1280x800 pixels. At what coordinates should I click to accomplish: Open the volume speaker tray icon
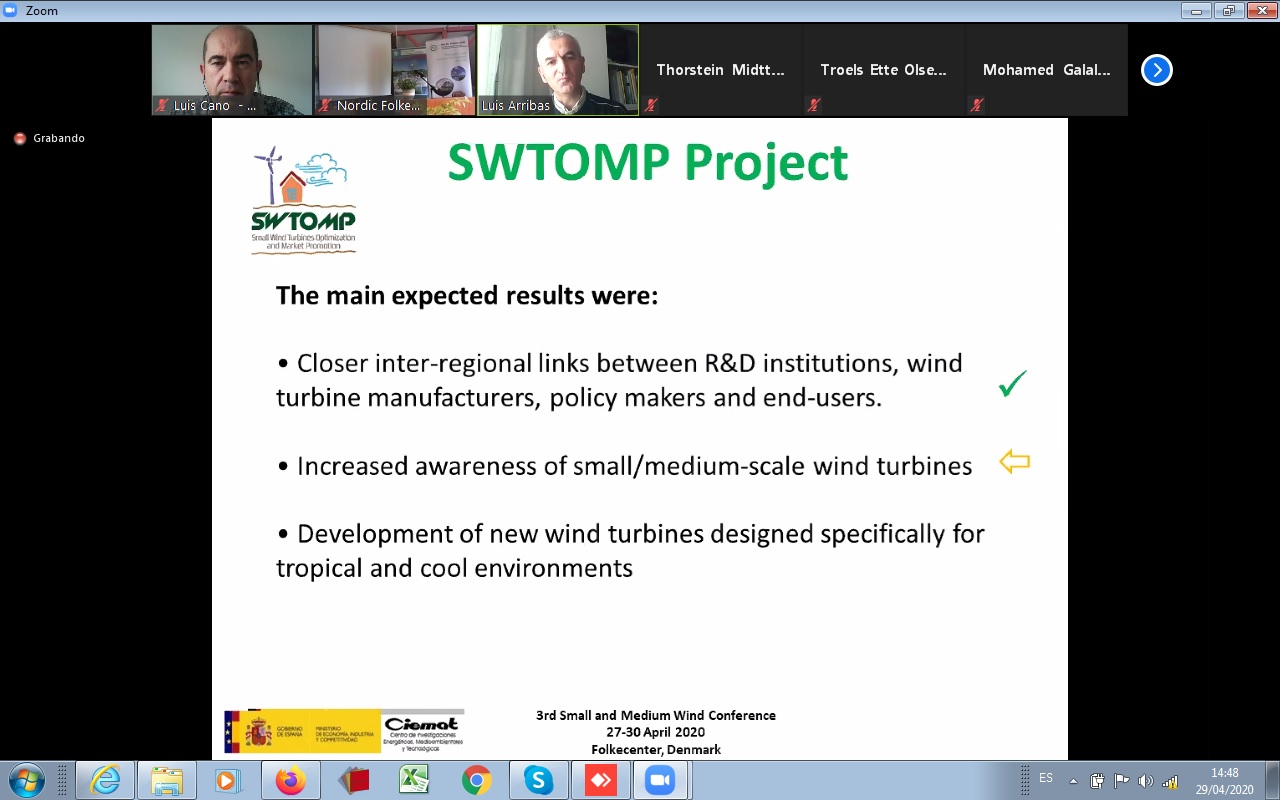click(1145, 781)
